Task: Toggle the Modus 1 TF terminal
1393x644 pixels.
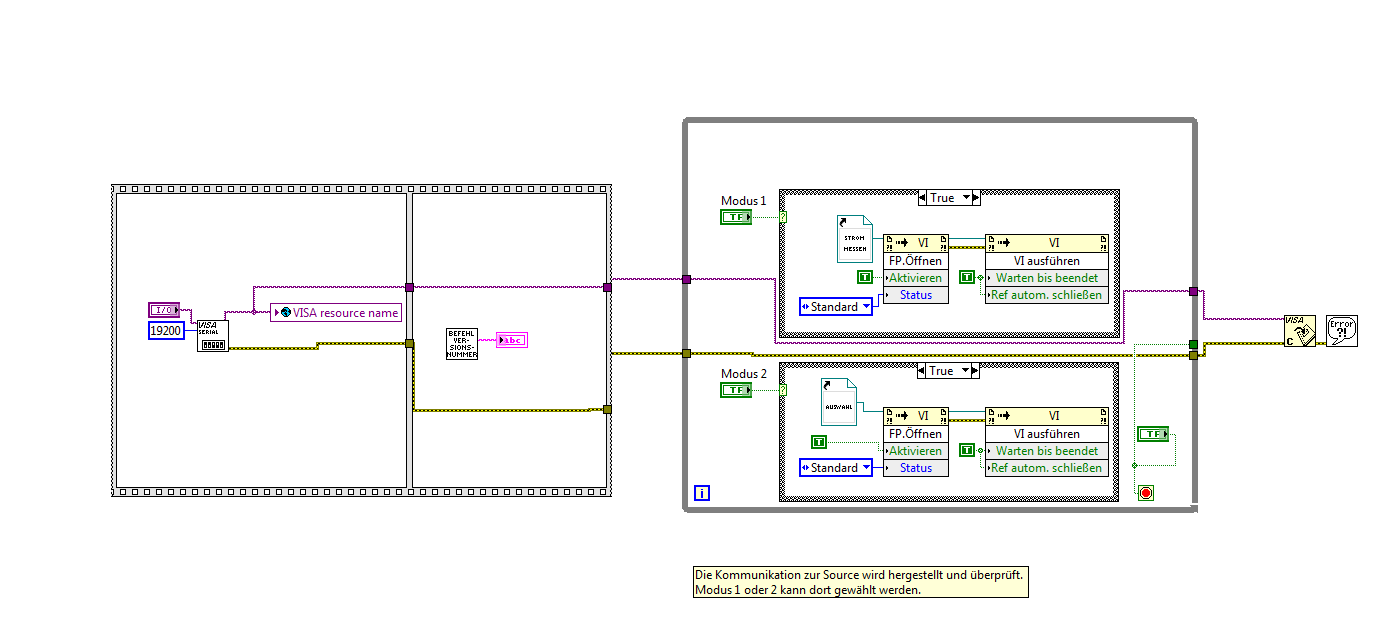Action: pyautogui.click(x=735, y=217)
